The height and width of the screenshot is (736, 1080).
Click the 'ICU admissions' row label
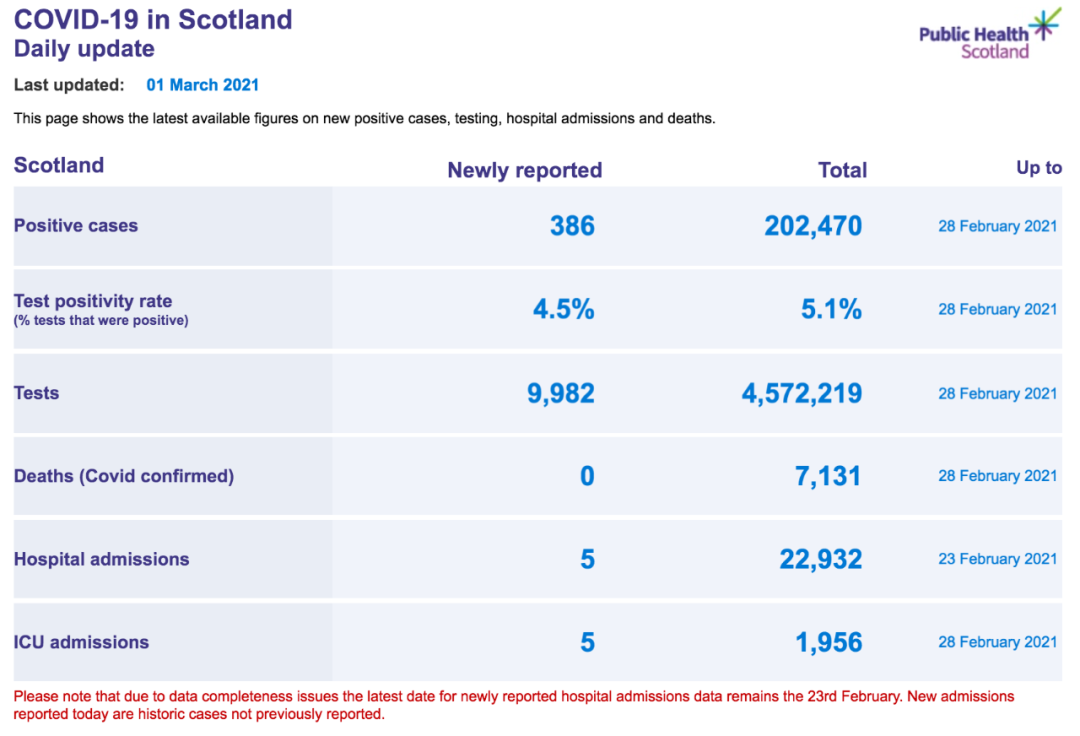click(x=81, y=642)
